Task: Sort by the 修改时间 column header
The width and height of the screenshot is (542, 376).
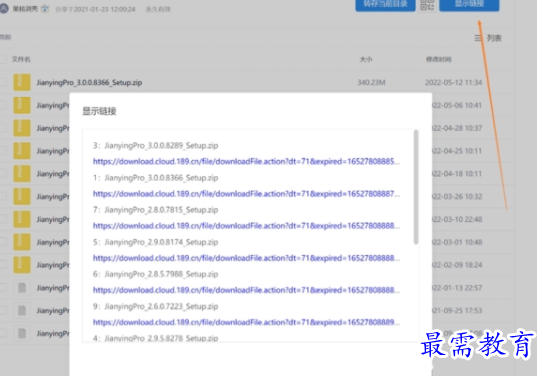Action: tap(438, 59)
